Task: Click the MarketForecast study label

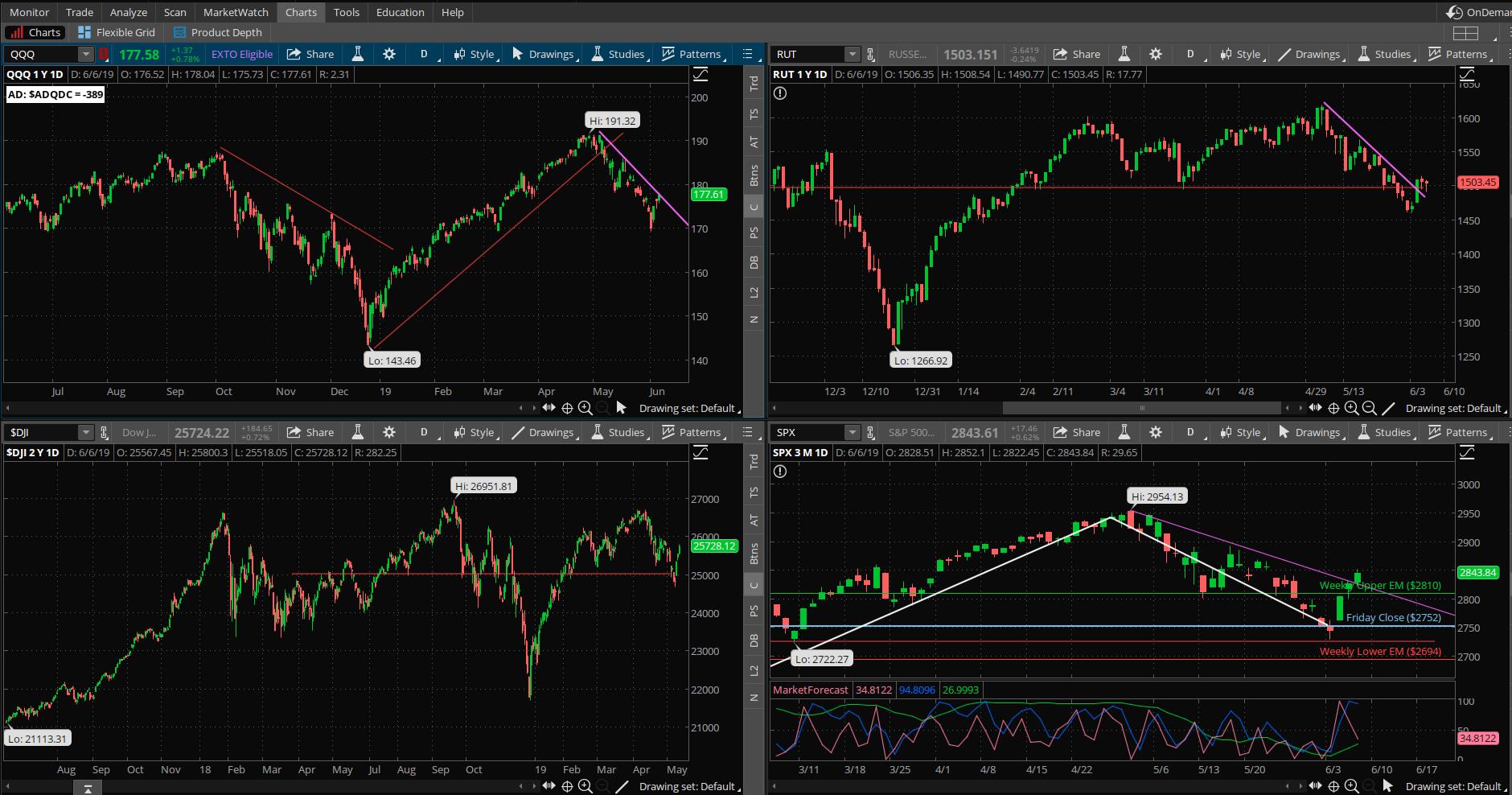Action: pyautogui.click(x=811, y=690)
